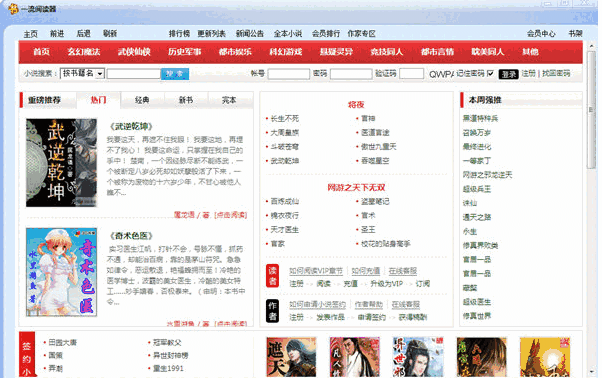602x378 pixels.
Task: Switch to the 完本 tab
Action: [229, 100]
